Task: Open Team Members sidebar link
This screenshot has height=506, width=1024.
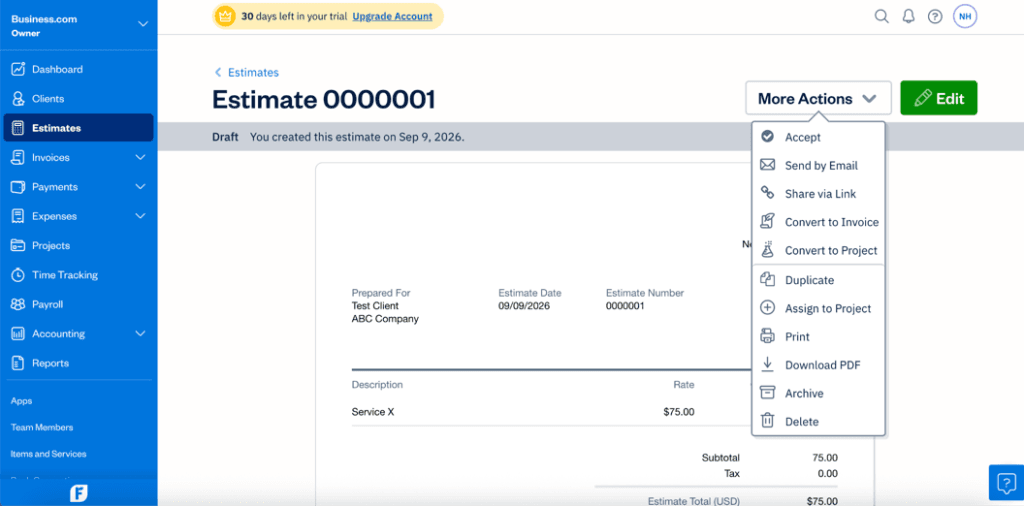Action: pyautogui.click(x=42, y=427)
